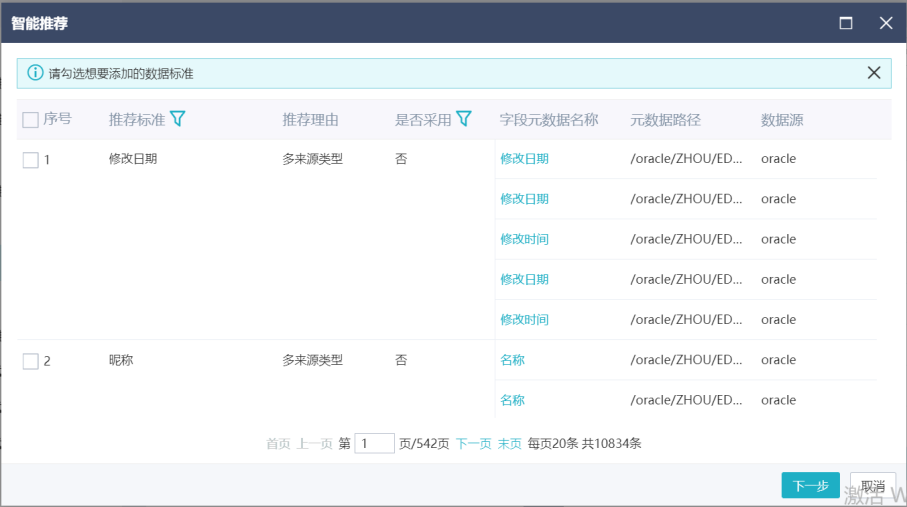Viewport: 907px width, 507px height.
Task: Click 首页 pagination link
Action: click(x=278, y=443)
